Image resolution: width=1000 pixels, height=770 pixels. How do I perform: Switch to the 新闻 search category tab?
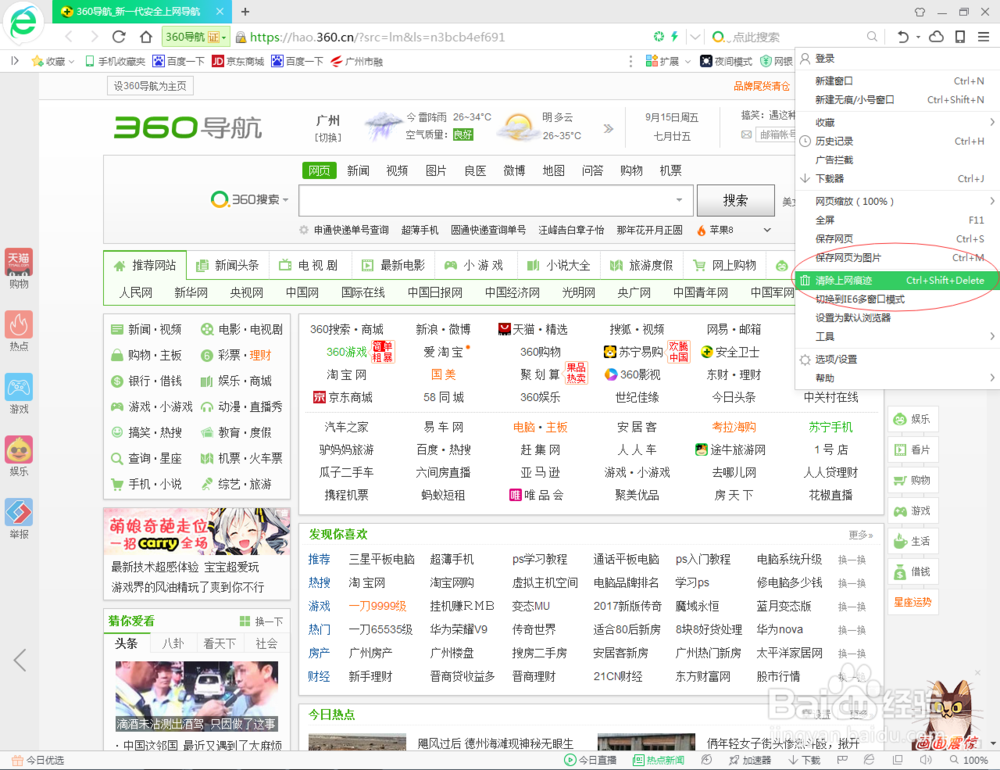point(359,170)
